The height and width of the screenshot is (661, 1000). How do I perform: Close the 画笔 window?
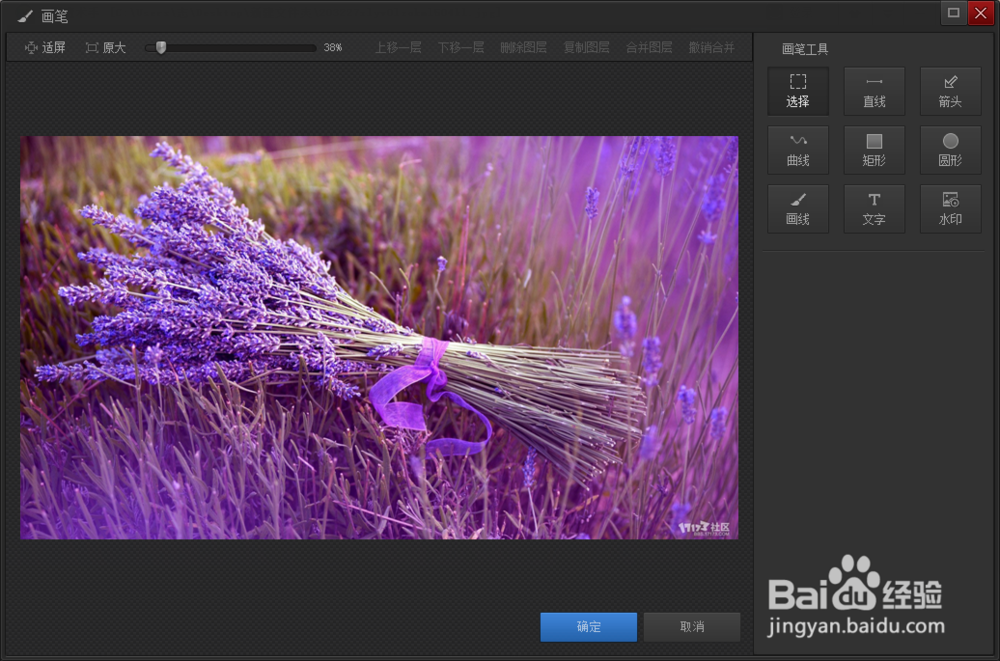pyautogui.click(x=981, y=13)
